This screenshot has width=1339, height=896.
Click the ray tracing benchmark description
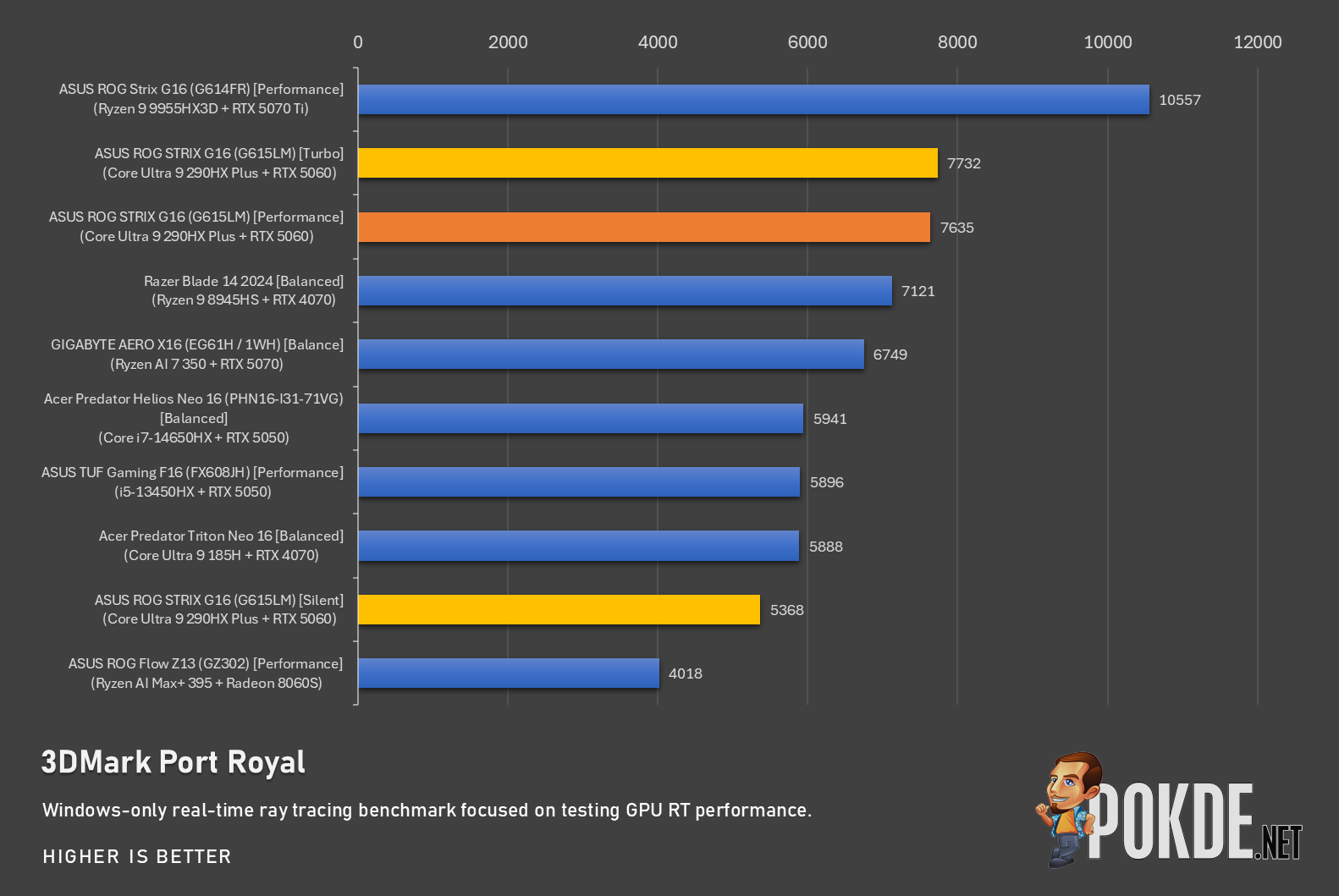pyautogui.click(x=427, y=810)
